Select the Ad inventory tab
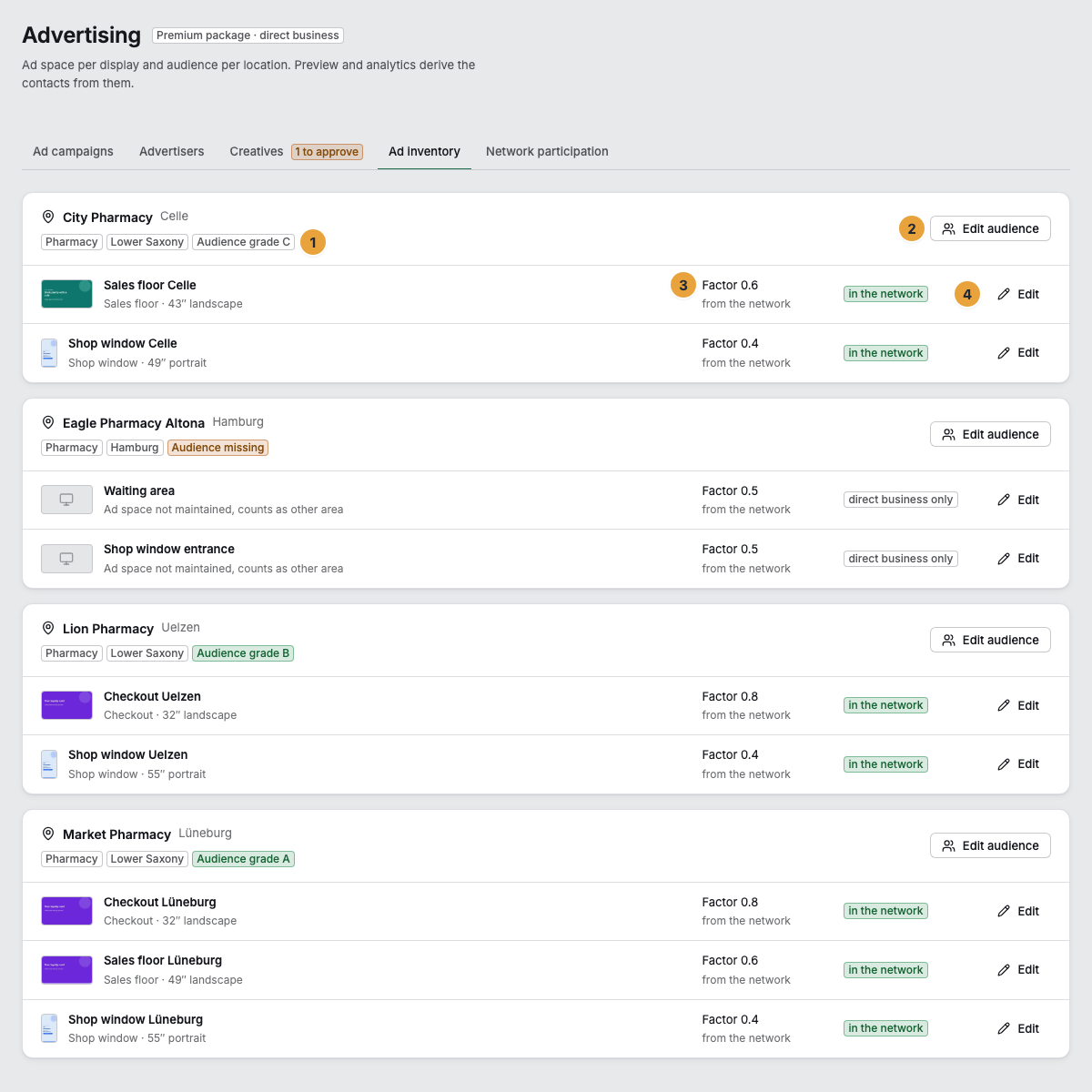The width and height of the screenshot is (1092, 1092). (x=424, y=151)
